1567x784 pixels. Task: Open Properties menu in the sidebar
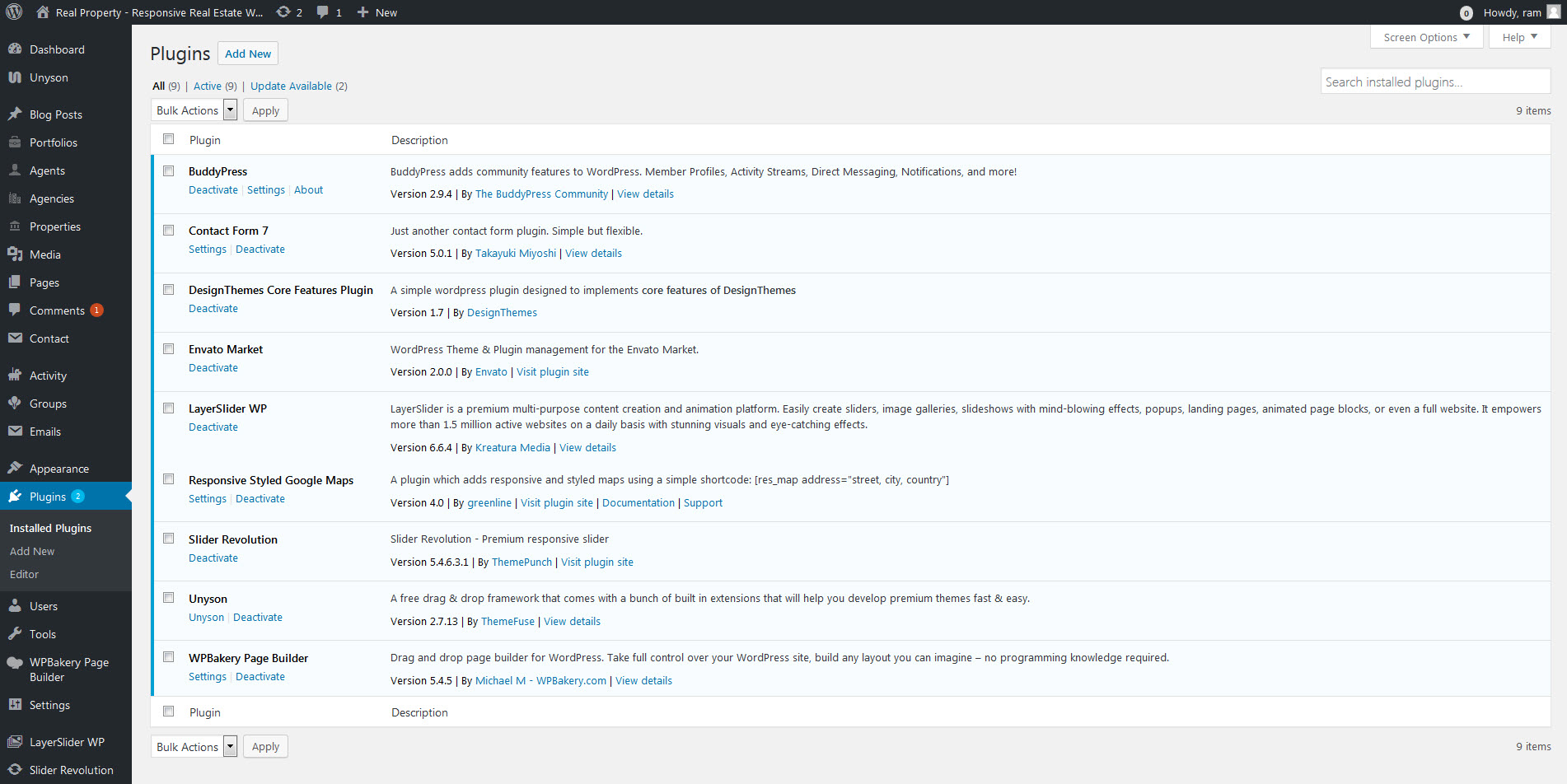click(55, 226)
